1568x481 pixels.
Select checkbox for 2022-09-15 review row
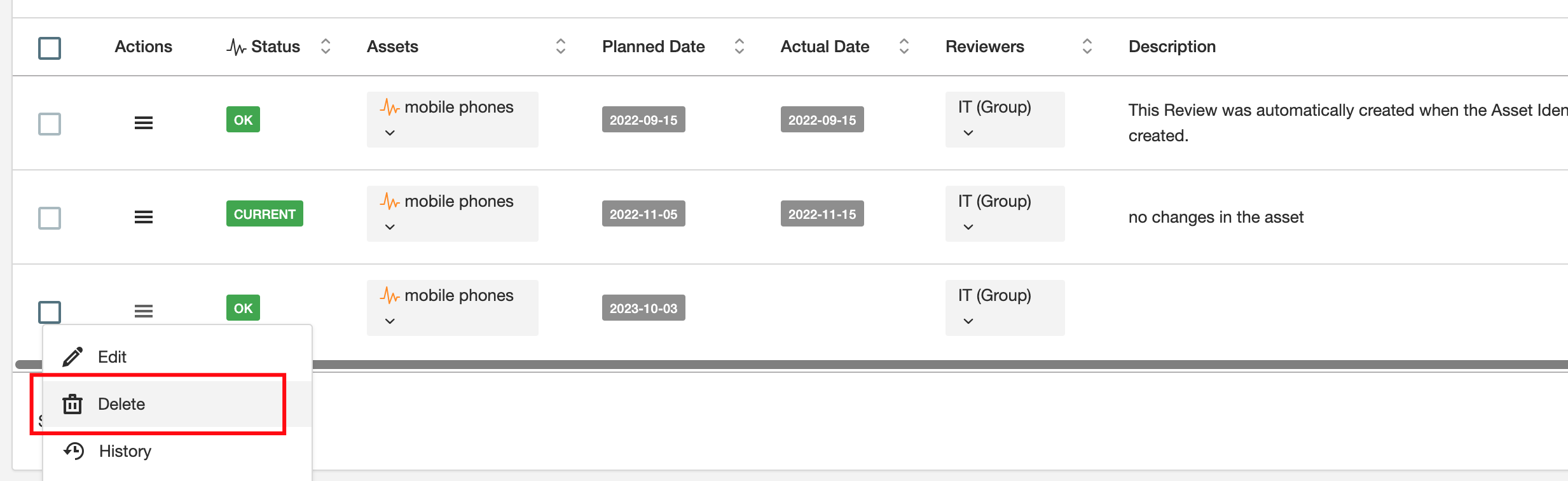[x=50, y=124]
